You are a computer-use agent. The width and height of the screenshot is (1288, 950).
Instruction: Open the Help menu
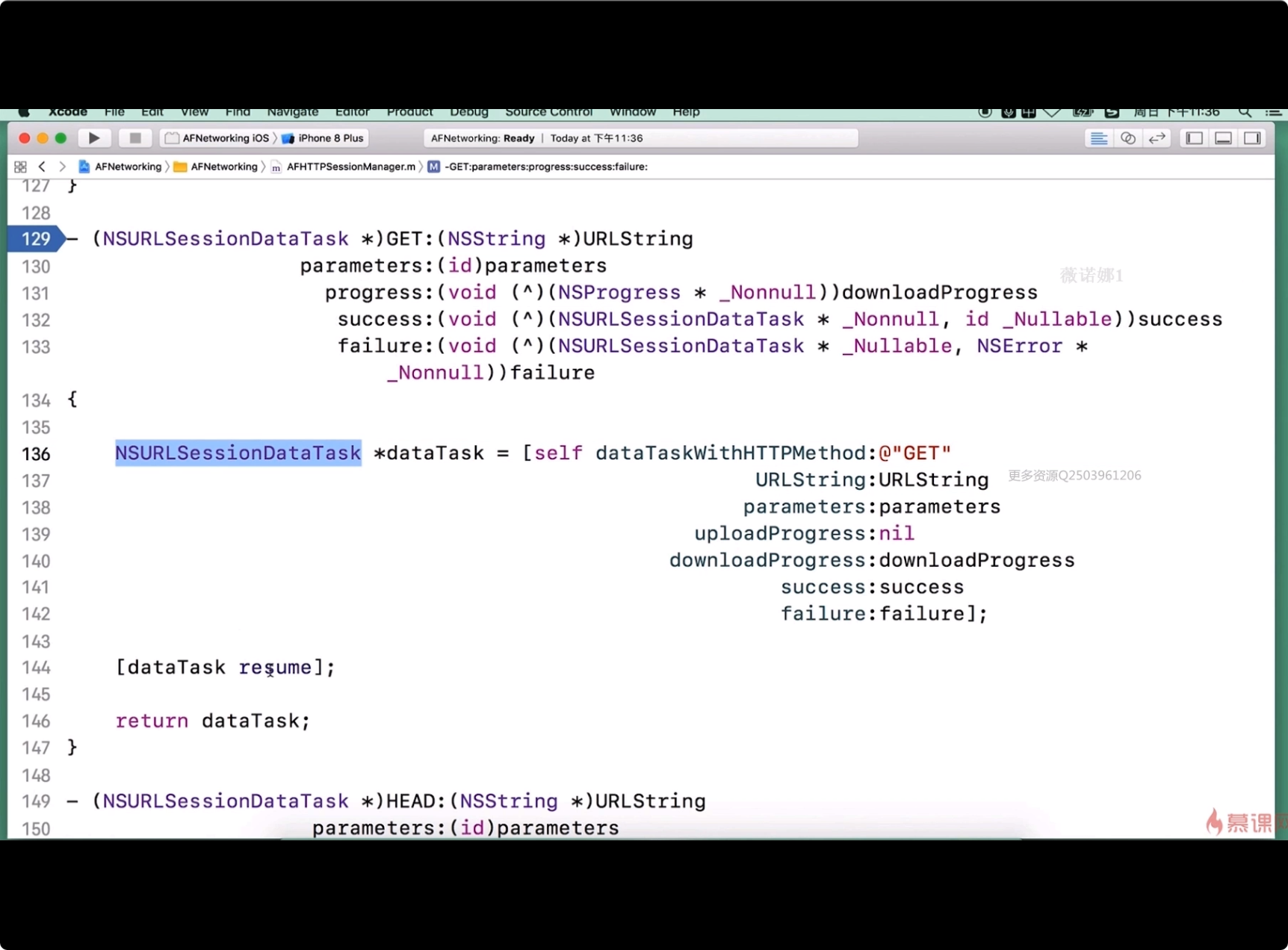686,112
